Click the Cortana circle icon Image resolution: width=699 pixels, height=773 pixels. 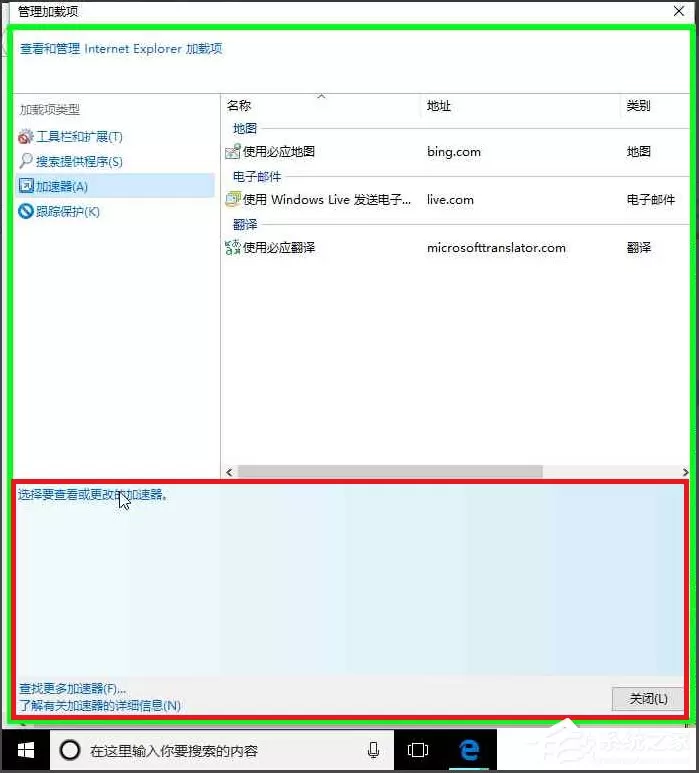(x=70, y=750)
